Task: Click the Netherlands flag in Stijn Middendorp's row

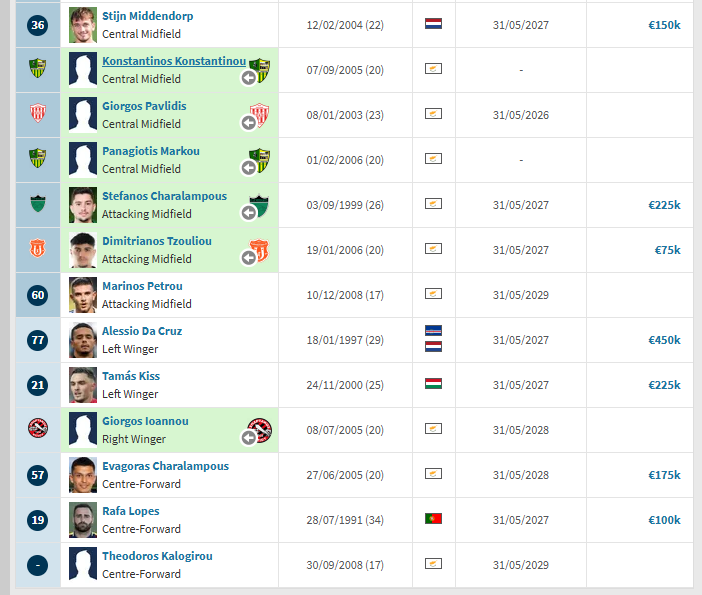Action: [x=433, y=23]
